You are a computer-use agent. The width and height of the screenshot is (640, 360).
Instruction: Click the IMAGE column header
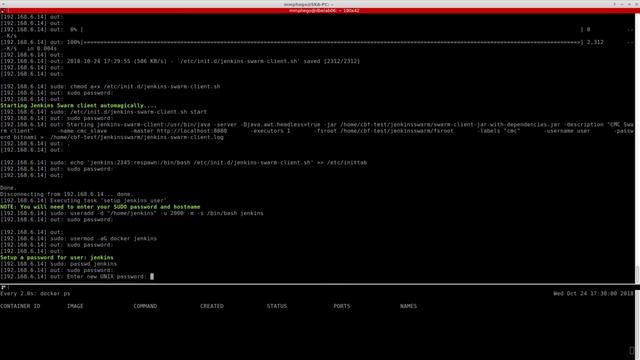coord(75,306)
